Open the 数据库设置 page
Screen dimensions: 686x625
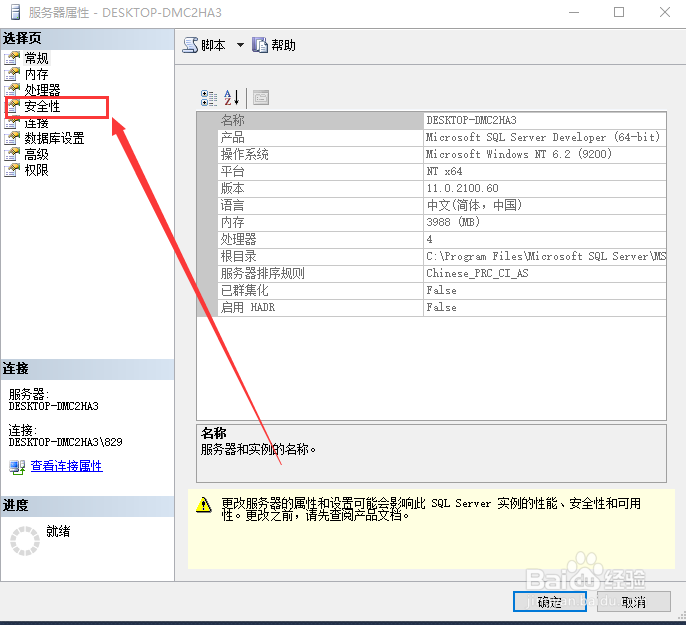click(x=54, y=138)
